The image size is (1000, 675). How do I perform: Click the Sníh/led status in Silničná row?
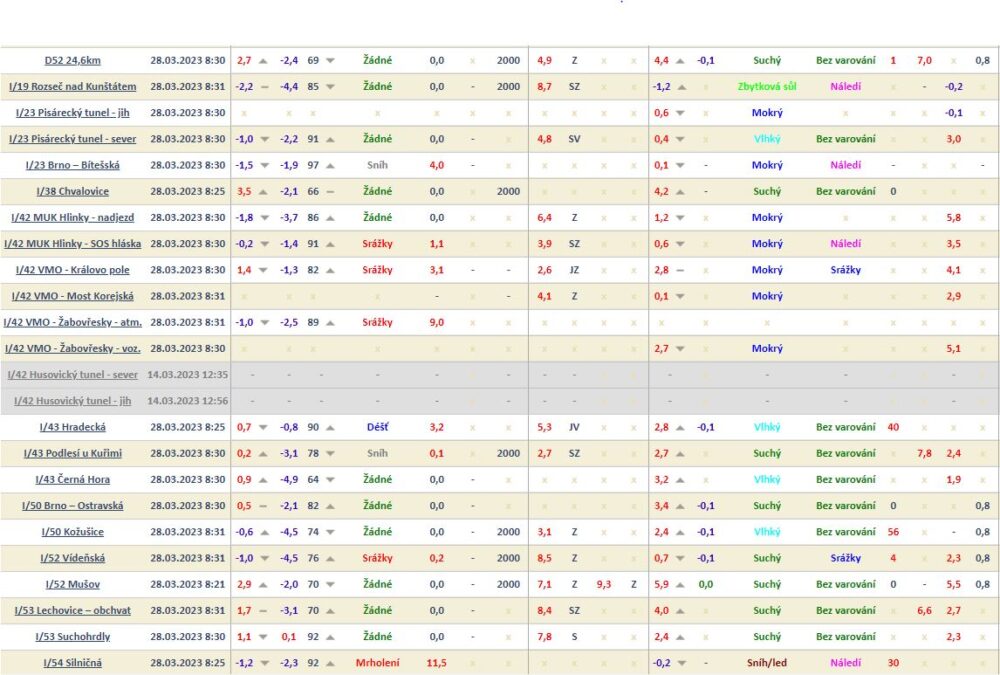(x=767, y=662)
